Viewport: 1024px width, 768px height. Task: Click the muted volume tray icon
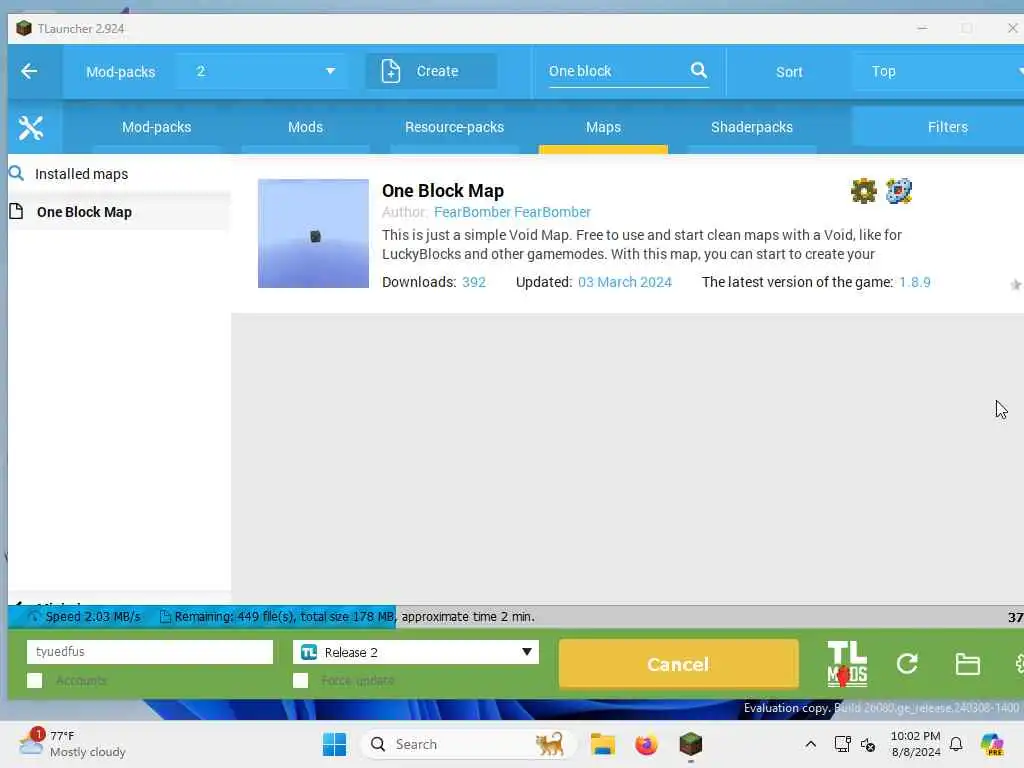pyautogui.click(x=868, y=744)
